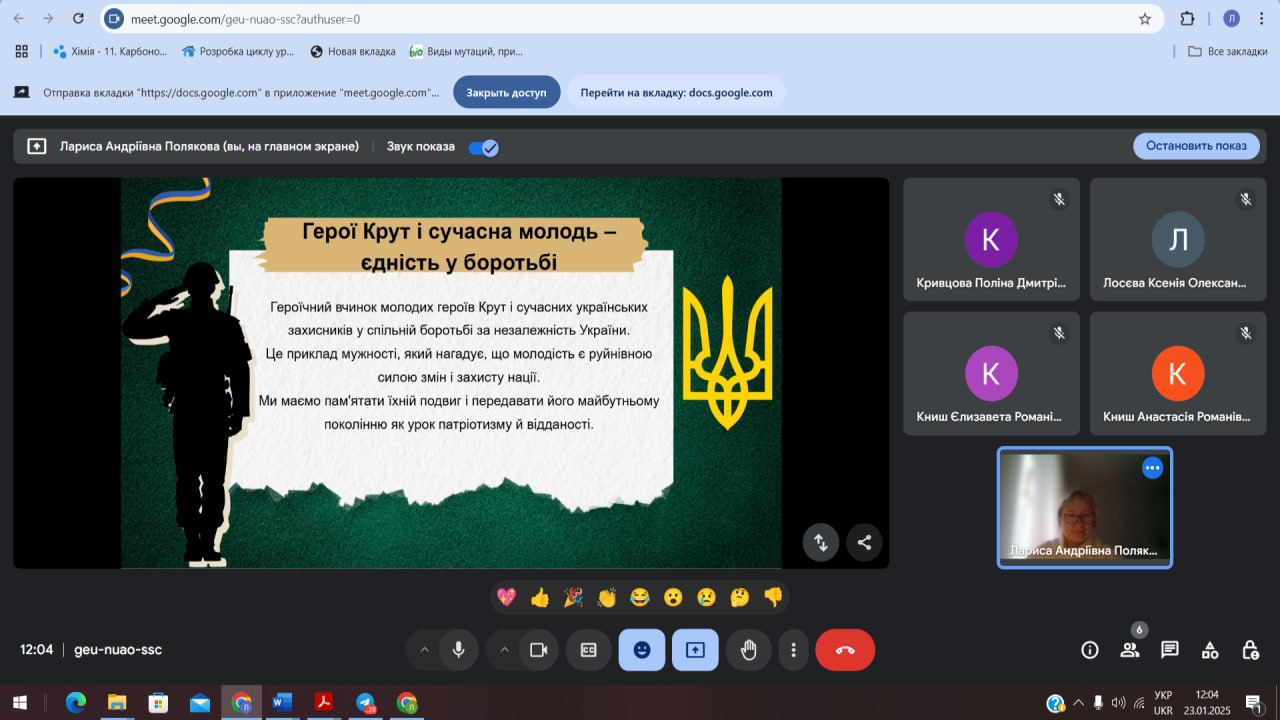Hang up with the red call button

(x=845, y=650)
